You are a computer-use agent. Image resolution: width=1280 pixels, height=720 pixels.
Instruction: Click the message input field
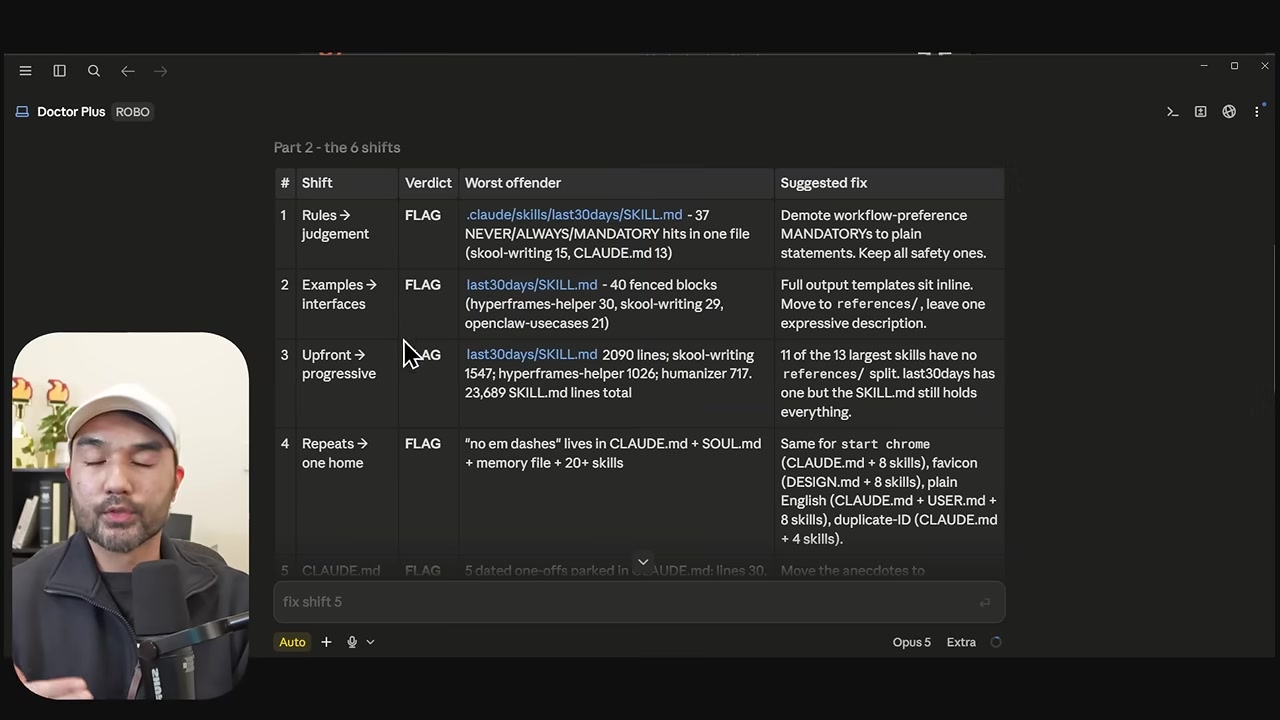tap(639, 602)
